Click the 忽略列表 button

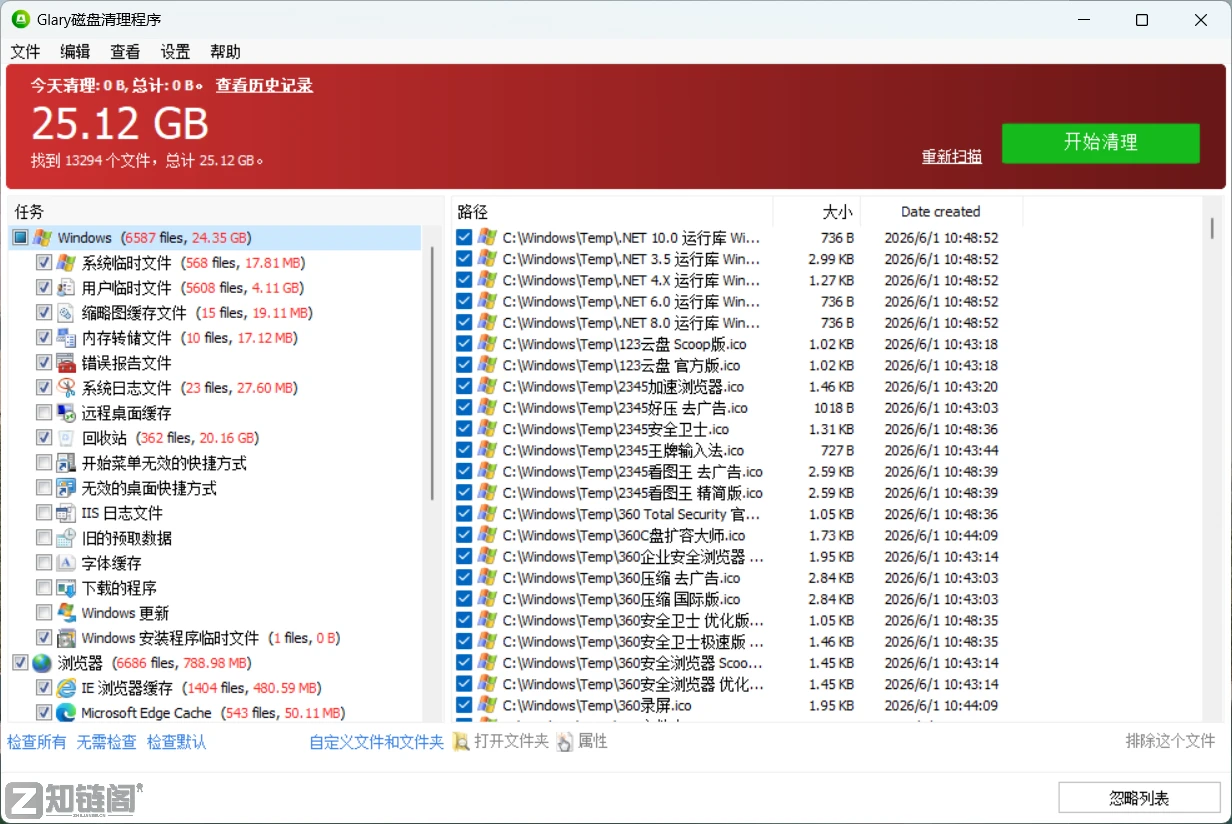[1139, 798]
